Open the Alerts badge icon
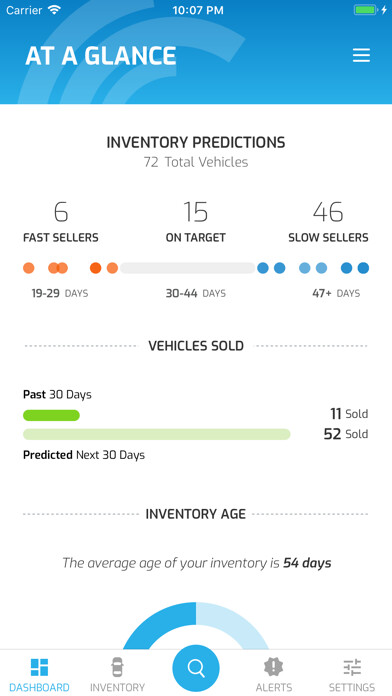This screenshot has width=392, height=696. click(273, 667)
